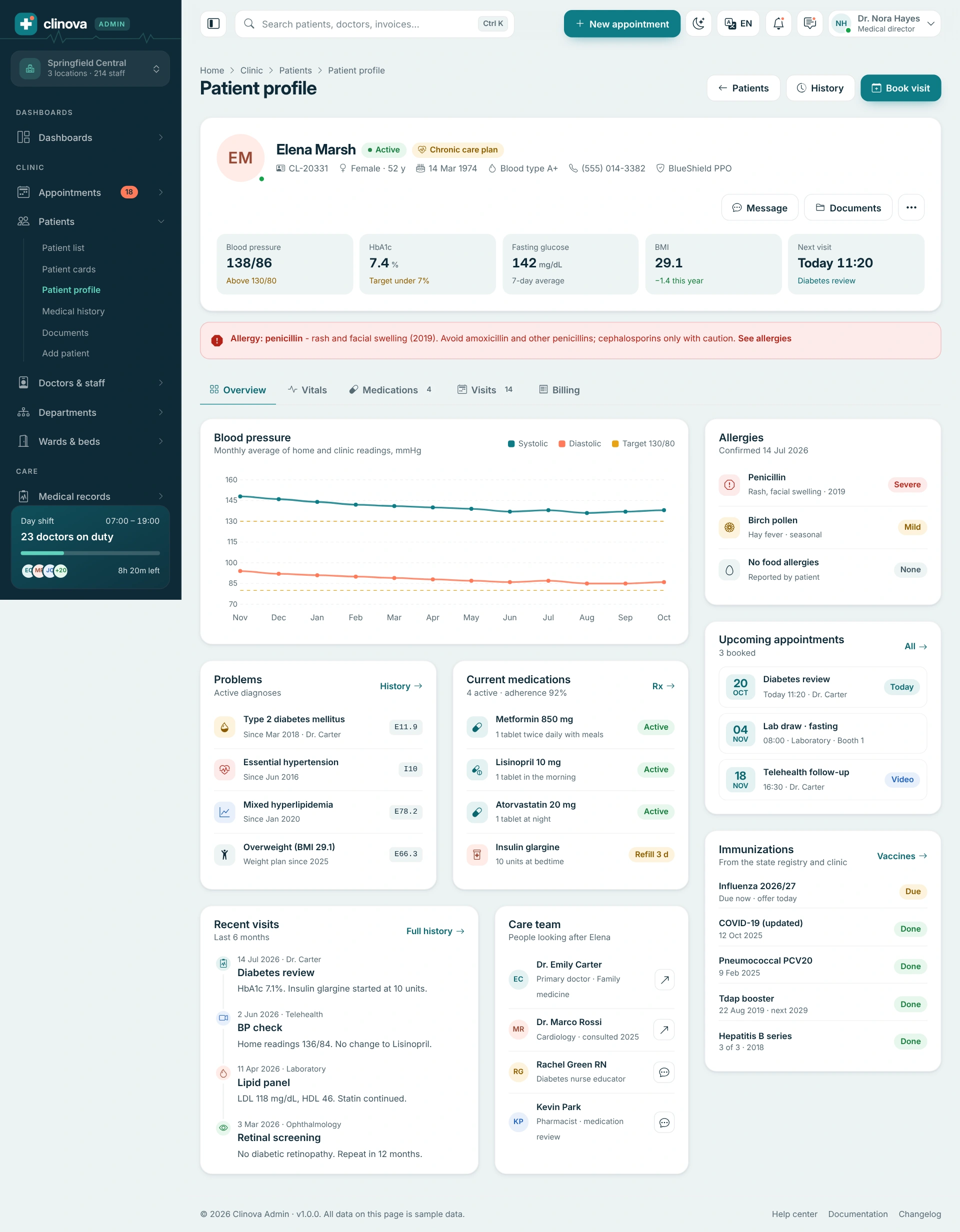Open Springfield Central location switcher

coord(90,68)
